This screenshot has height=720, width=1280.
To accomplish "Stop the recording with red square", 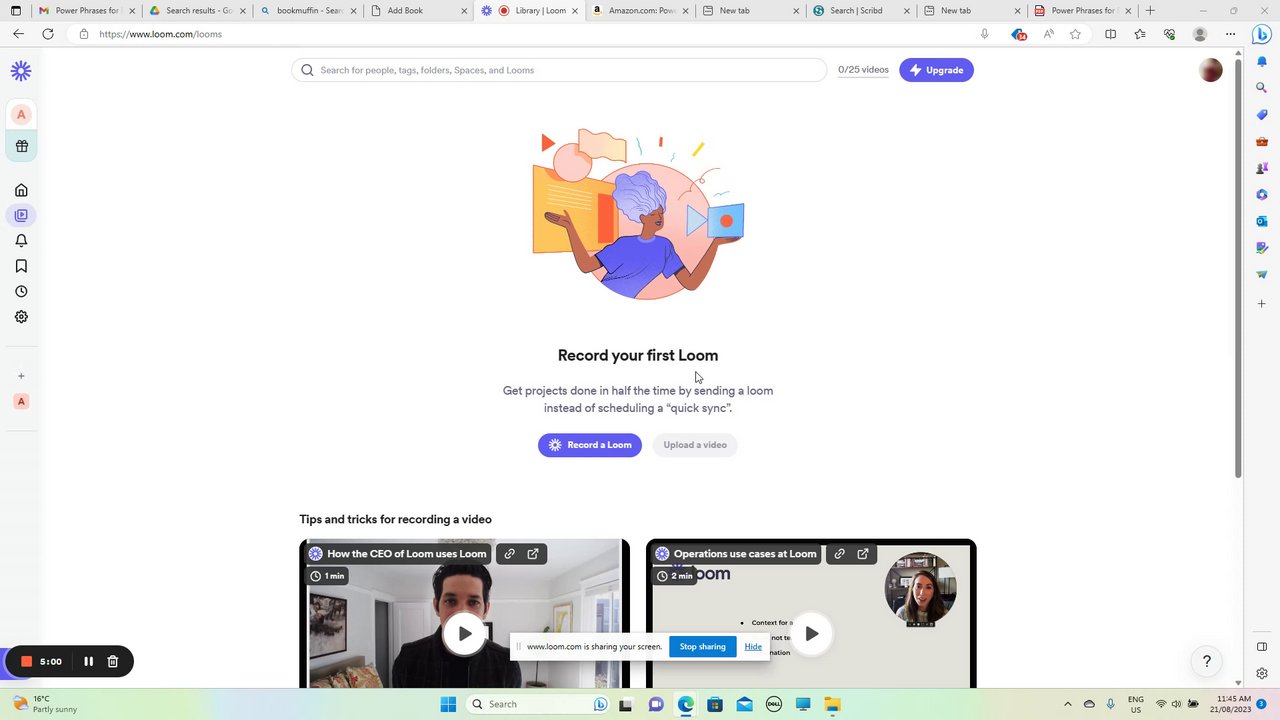I will point(27,661).
